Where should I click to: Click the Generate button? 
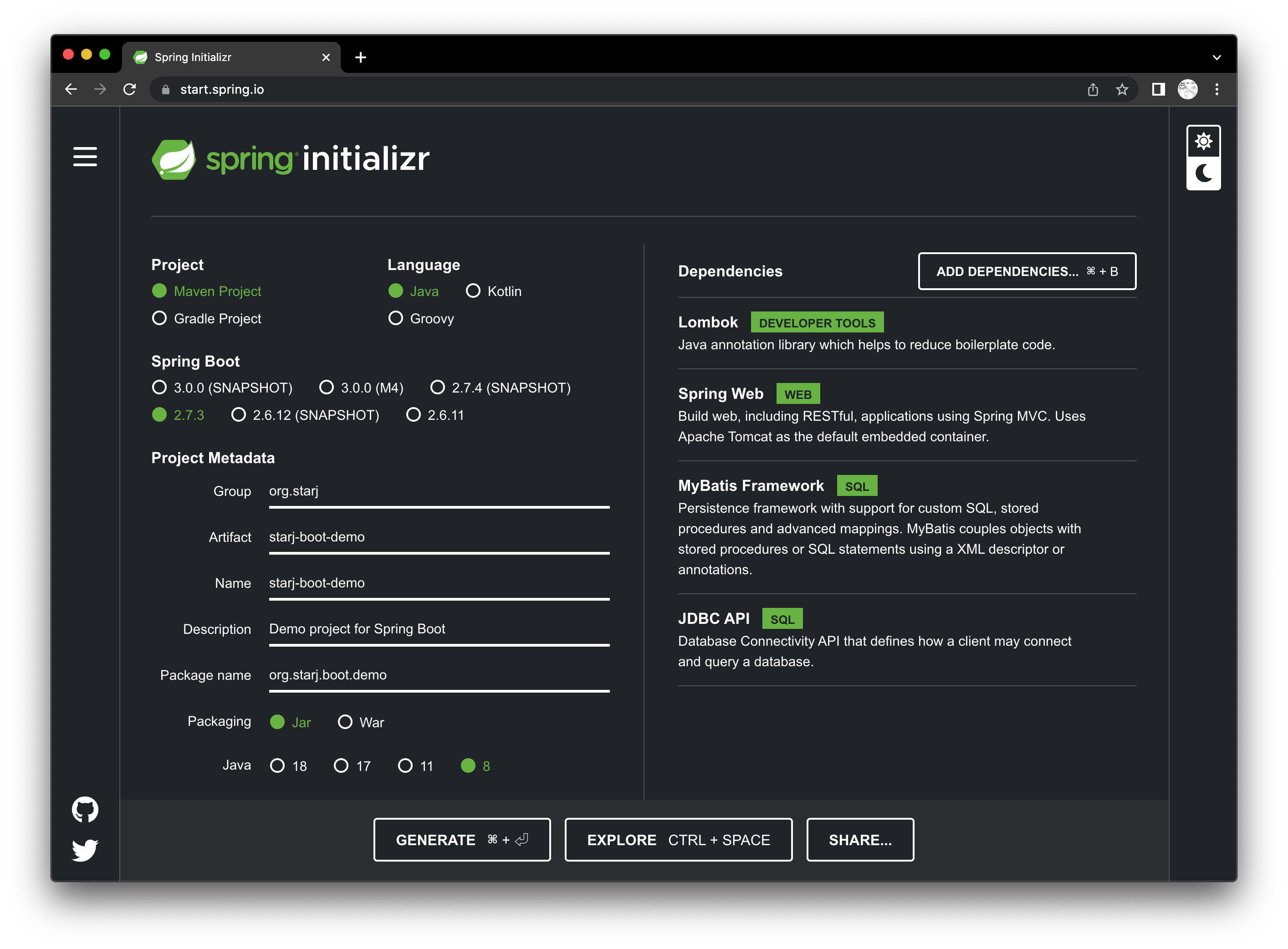tap(462, 839)
